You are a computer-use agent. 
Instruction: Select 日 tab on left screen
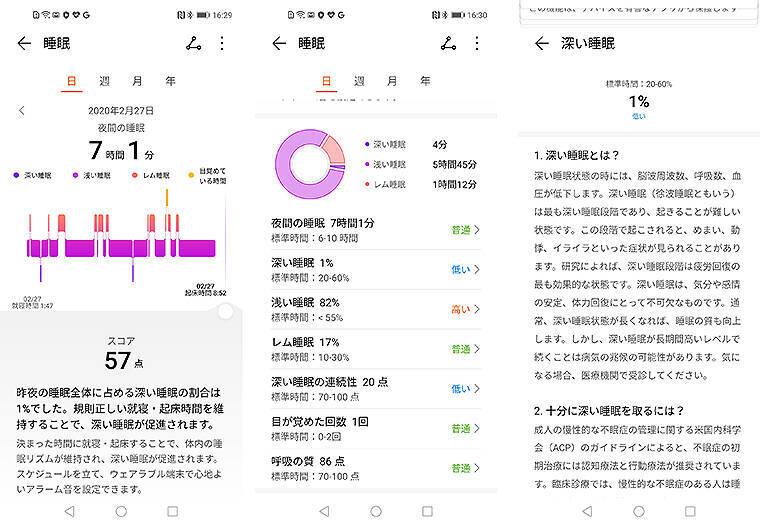72,81
